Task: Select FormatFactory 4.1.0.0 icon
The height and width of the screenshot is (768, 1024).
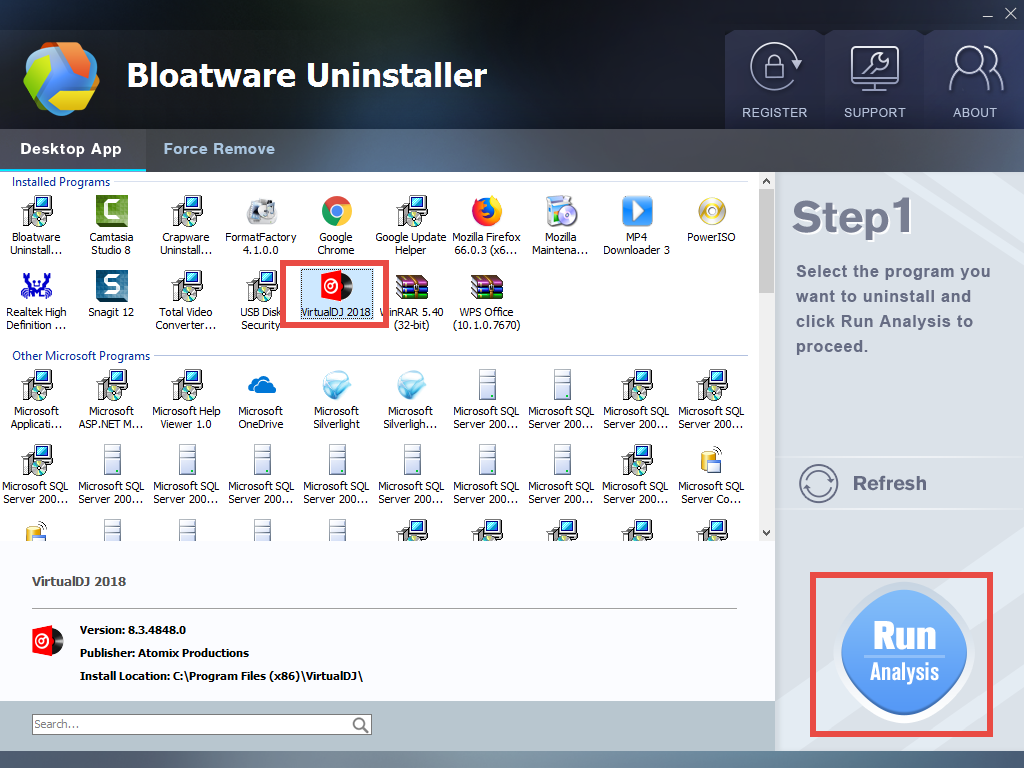Action: click(x=261, y=212)
